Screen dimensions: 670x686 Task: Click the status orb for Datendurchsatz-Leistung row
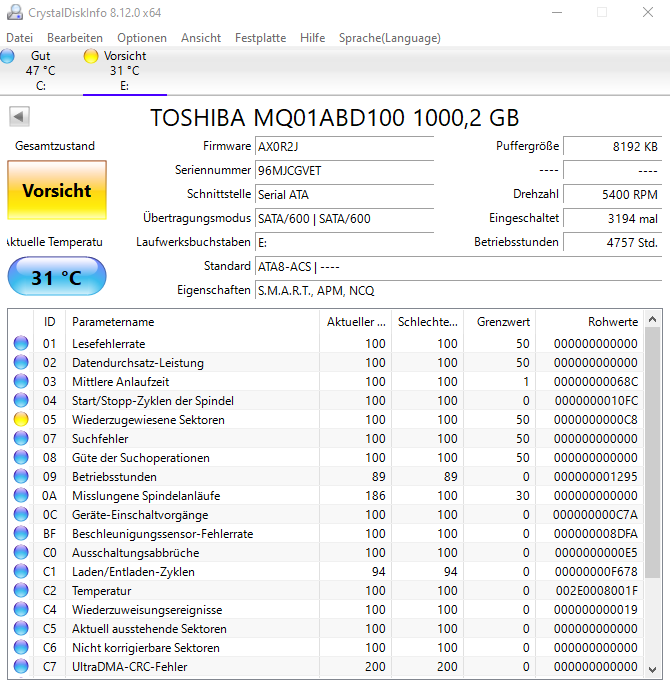pos(21,362)
